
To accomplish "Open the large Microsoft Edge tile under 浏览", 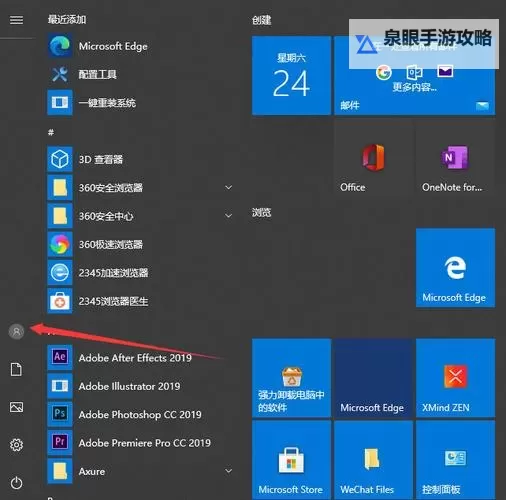I will coord(455,268).
